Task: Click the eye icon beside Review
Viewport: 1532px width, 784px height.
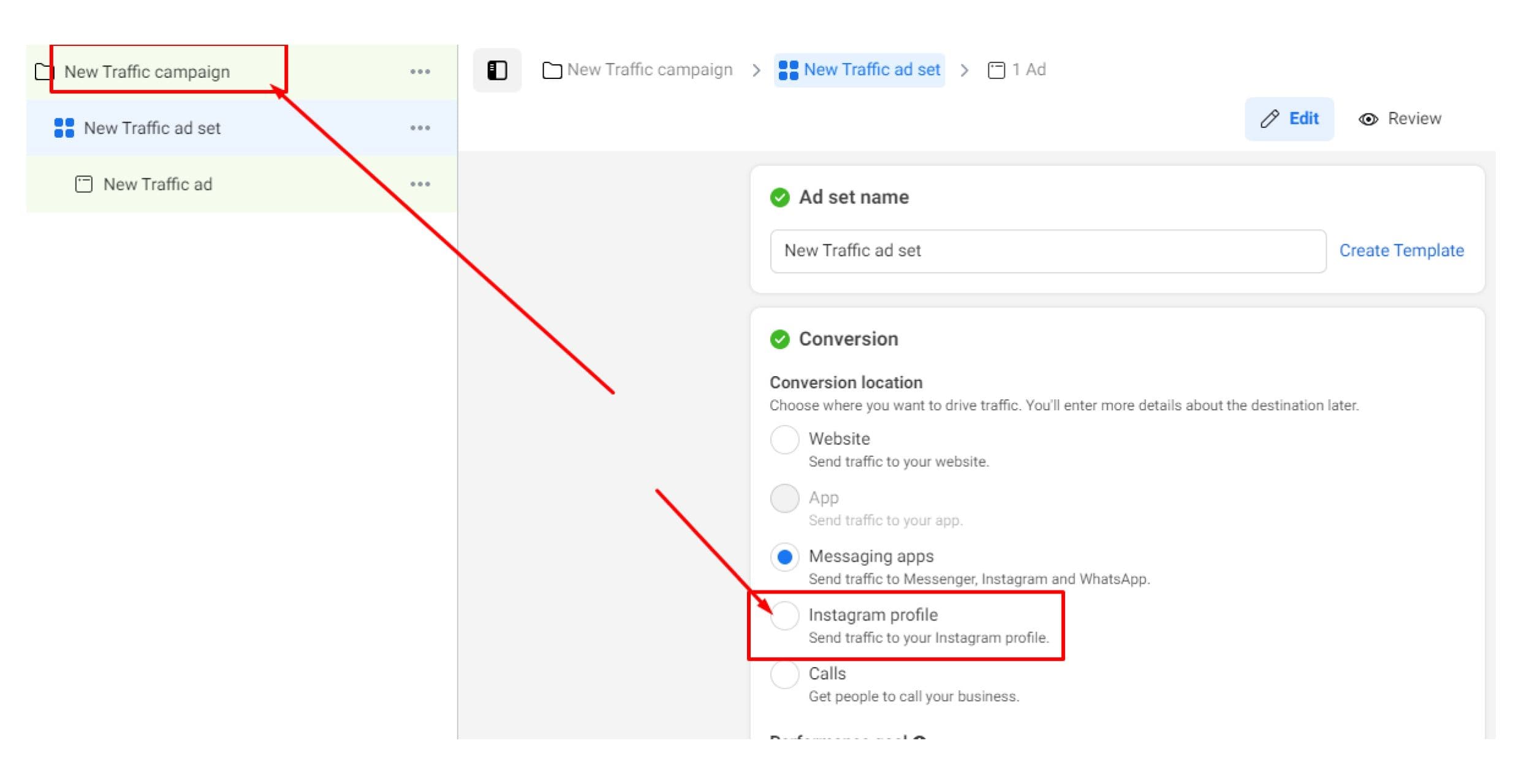Action: click(x=1368, y=119)
